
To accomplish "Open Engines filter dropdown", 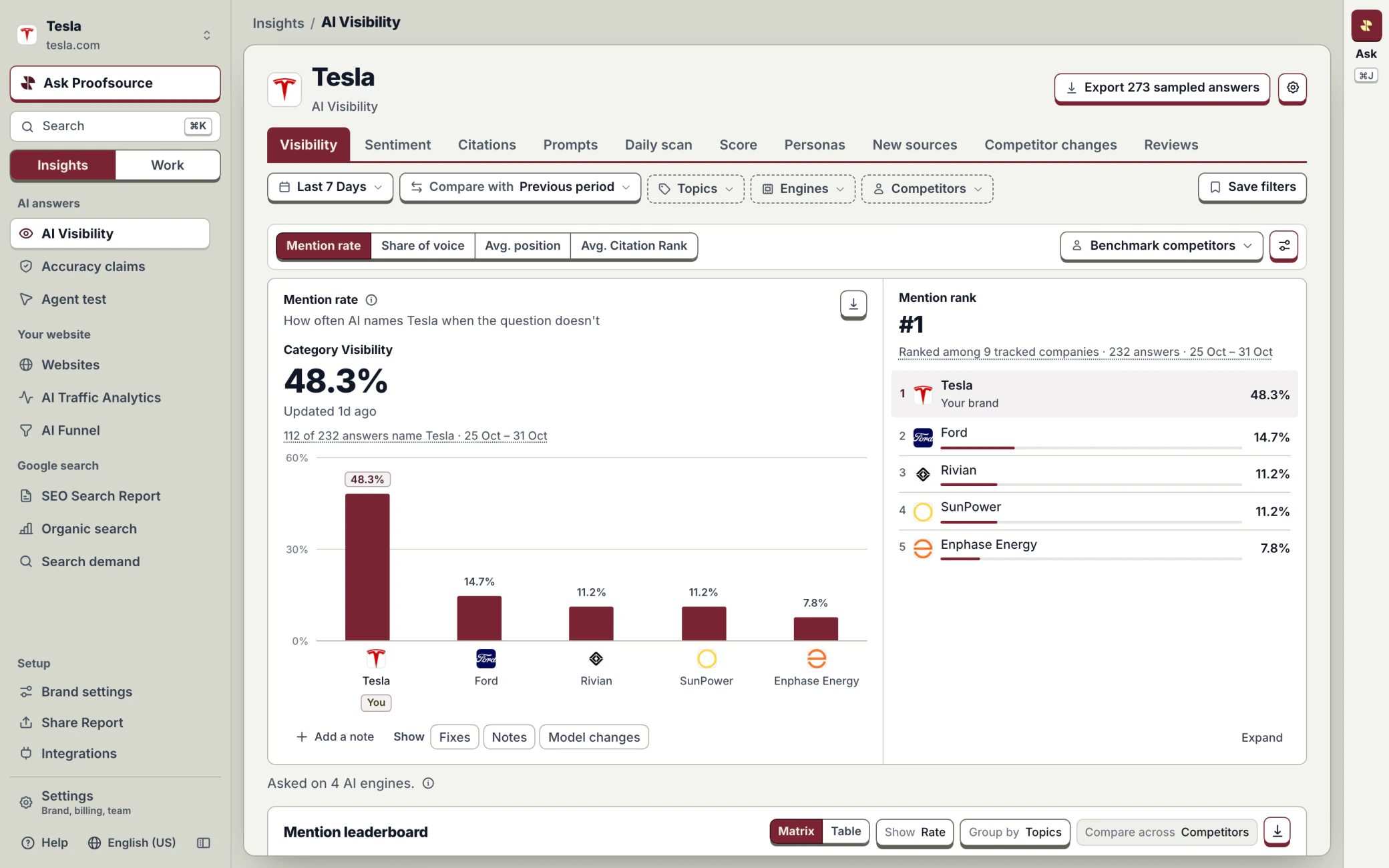I will point(803,189).
